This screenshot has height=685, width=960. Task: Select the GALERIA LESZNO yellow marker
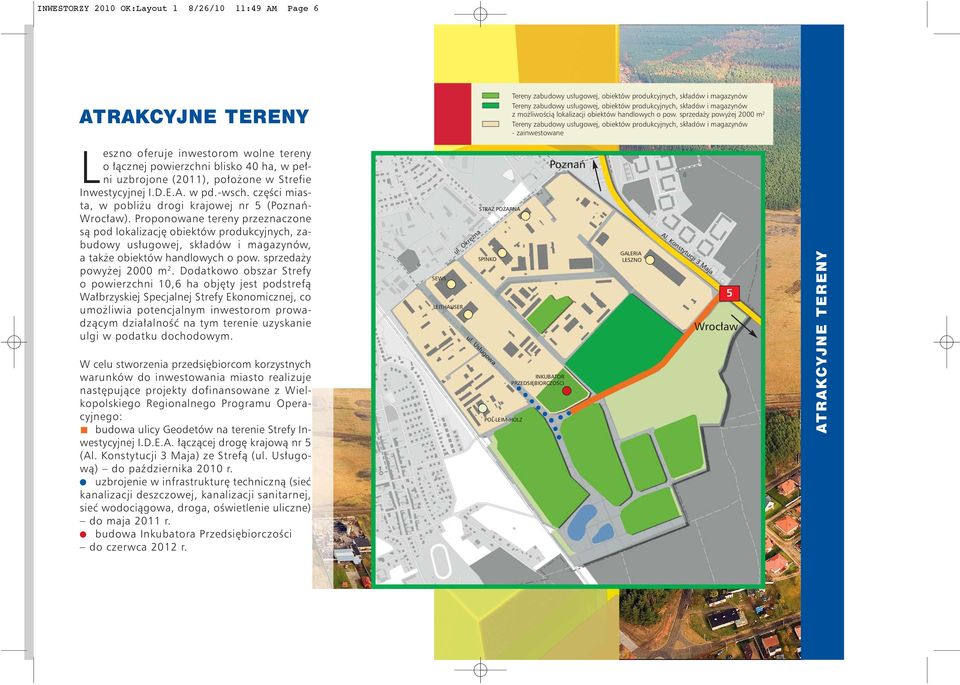(650, 260)
